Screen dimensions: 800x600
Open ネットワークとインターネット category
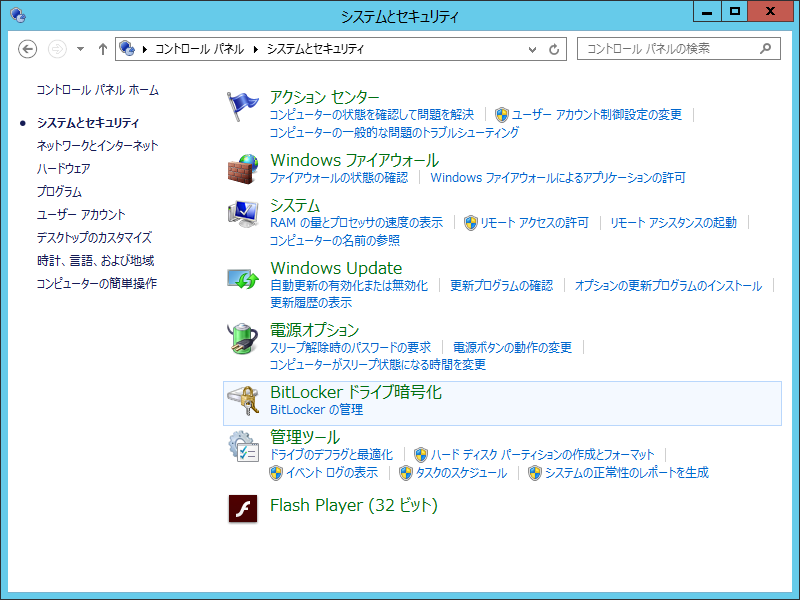[97, 146]
